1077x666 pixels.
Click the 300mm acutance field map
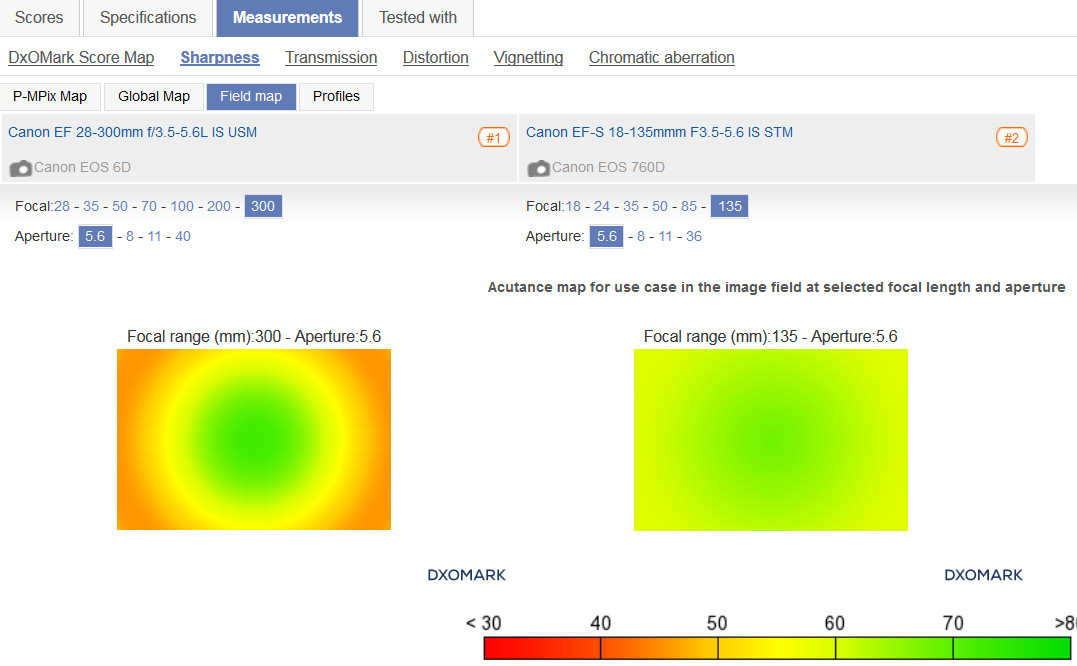click(x=254, y=439)
